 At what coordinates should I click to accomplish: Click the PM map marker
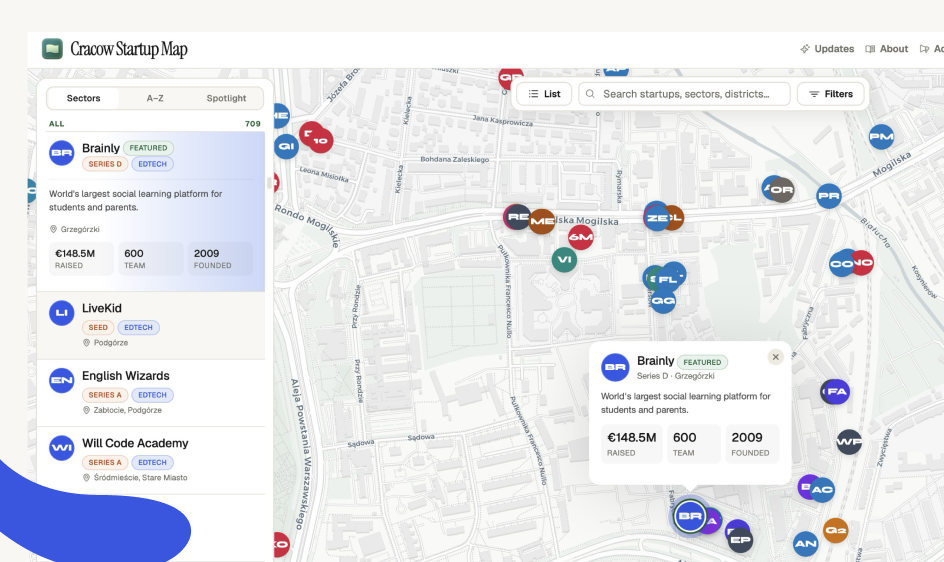[x=881, y=137]
